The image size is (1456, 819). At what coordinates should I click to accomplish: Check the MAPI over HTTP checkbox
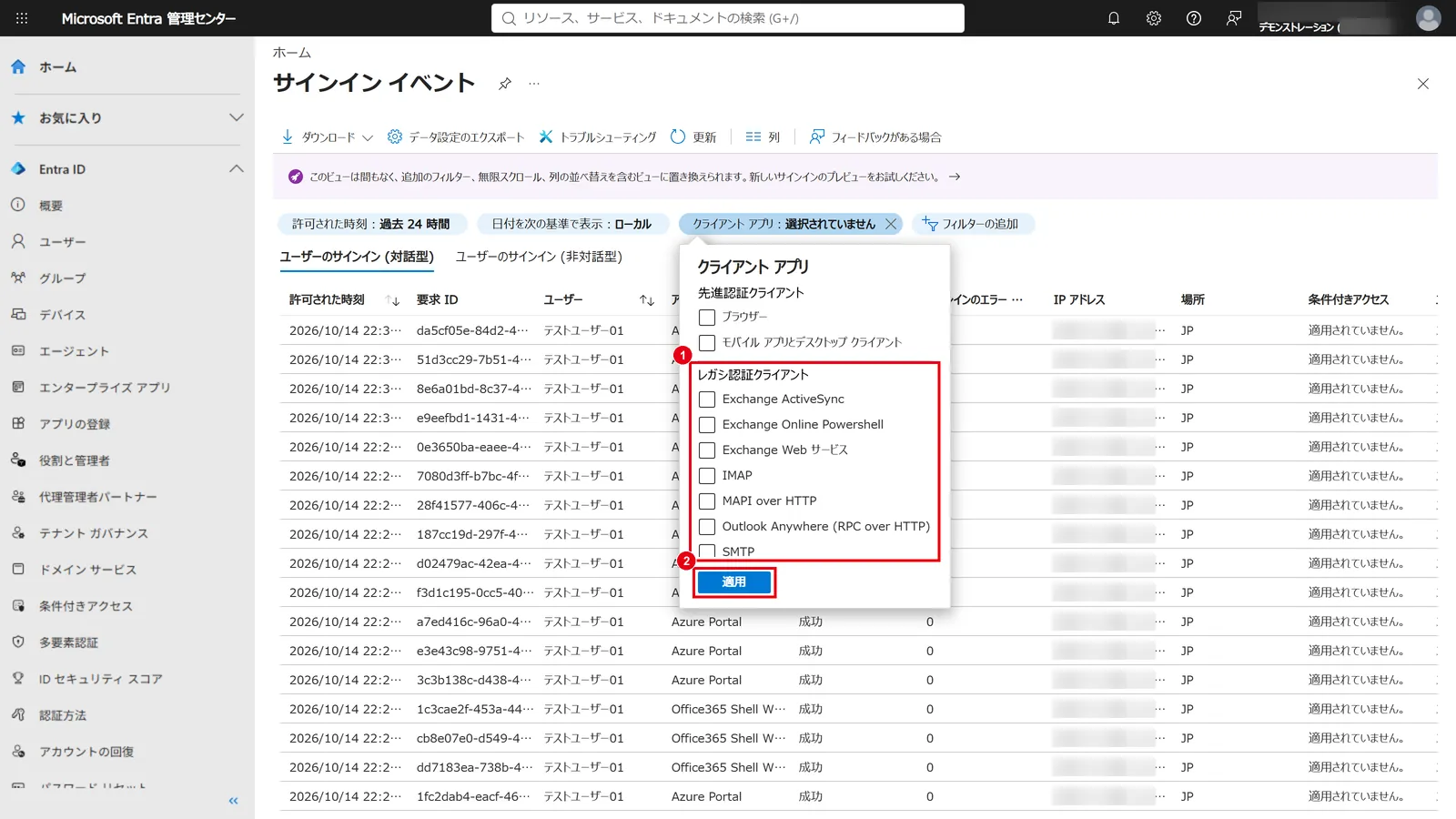click(x=707, y=501)
